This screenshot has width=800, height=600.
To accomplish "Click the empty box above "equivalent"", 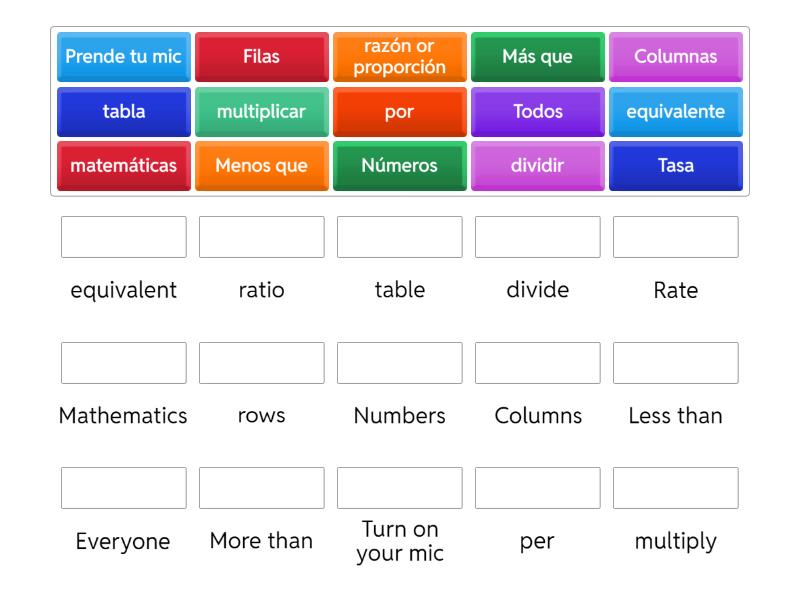I will point(122,237).
